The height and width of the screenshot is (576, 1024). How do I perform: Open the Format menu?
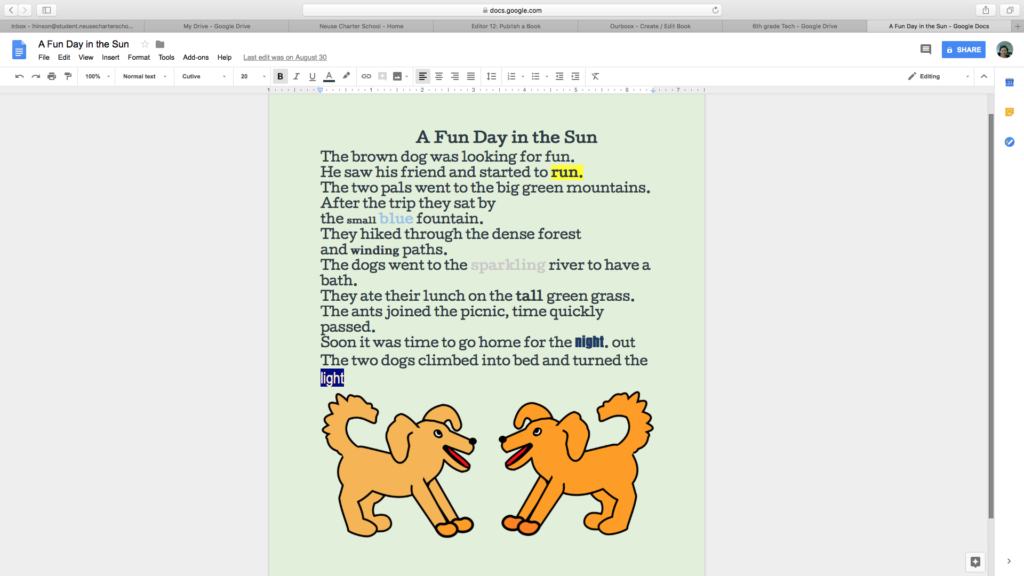[138, 57]
